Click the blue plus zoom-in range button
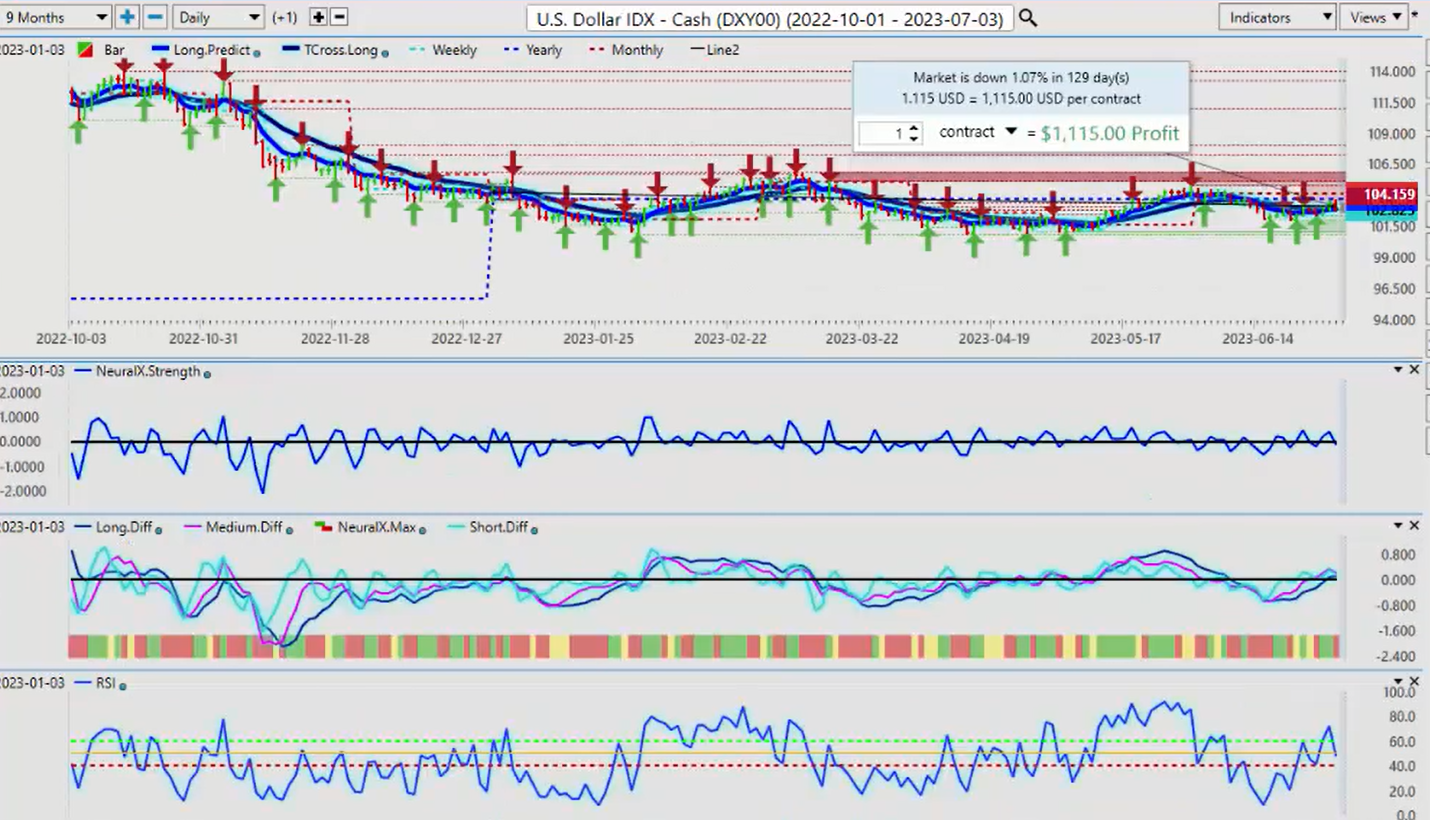The image size is (1430, 820). [x=127, y=17]
